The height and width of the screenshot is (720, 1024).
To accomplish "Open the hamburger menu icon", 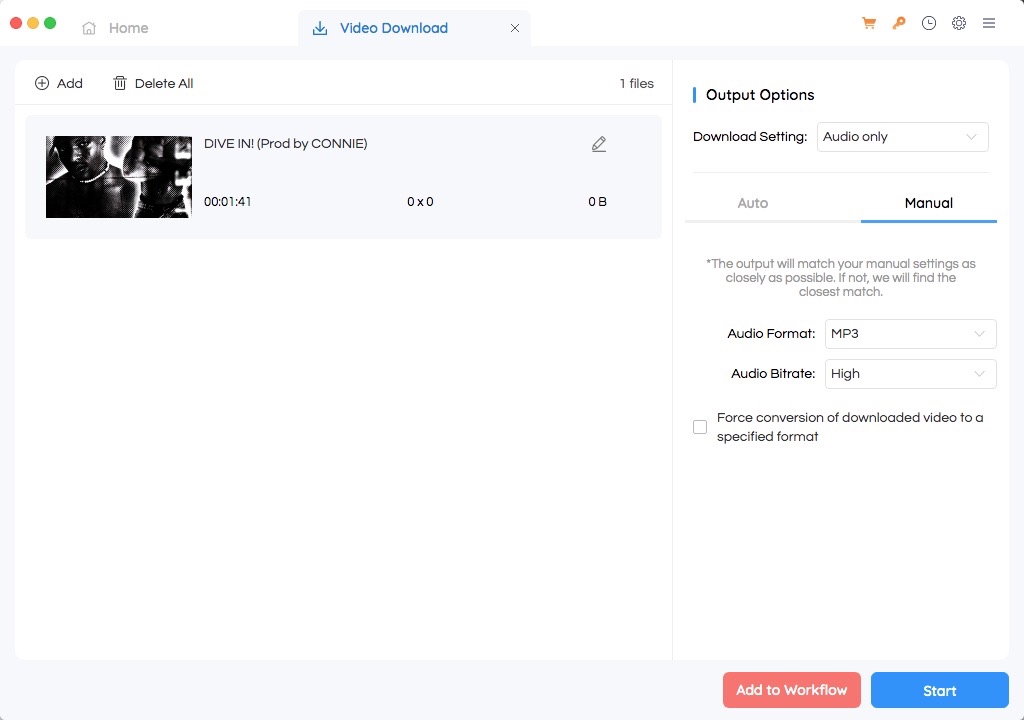I will tap(989, 22).
